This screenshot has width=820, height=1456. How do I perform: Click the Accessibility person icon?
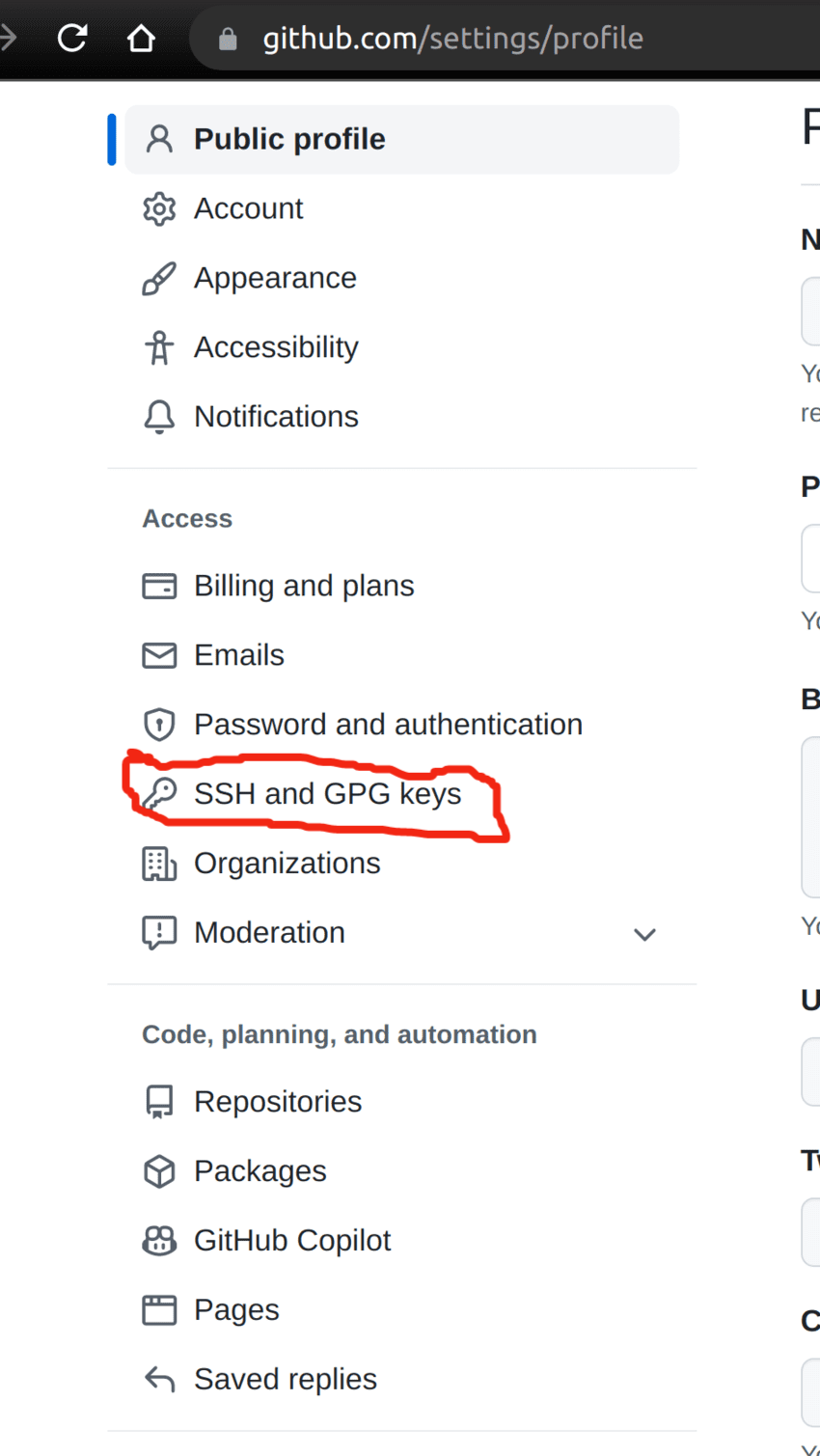(158, 347)
